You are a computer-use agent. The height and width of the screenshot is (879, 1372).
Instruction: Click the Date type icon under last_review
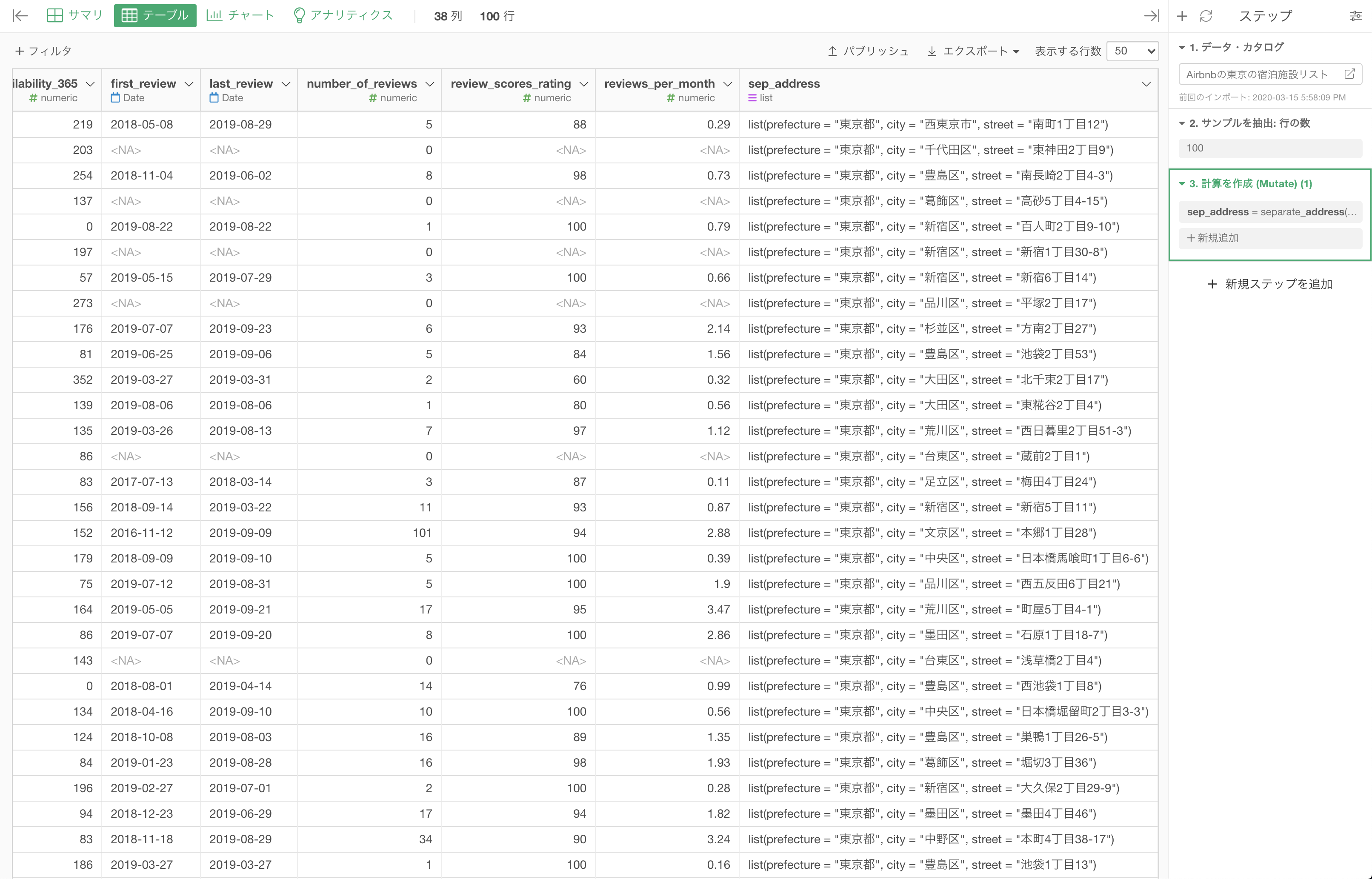point(214,97)
